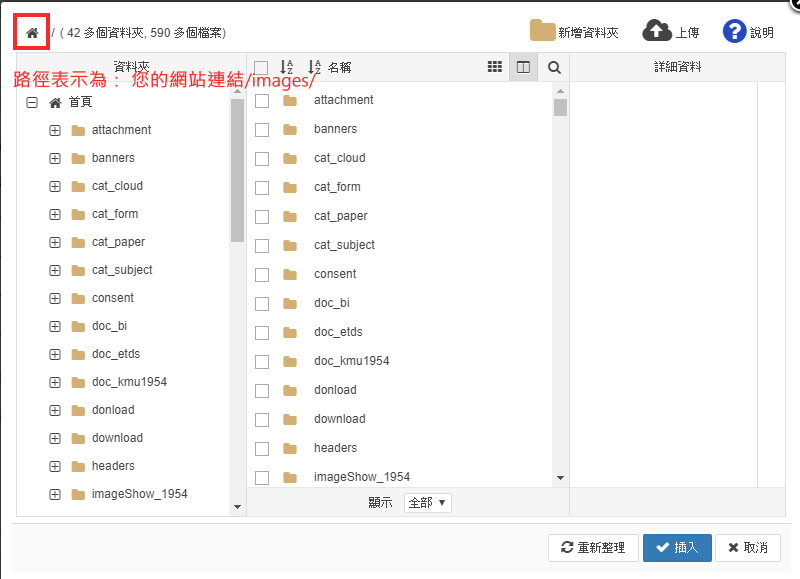Screen dimensions: 800x579
Task: Open the 上傳 upload cloud button
Action: click(x=670, y=32)
